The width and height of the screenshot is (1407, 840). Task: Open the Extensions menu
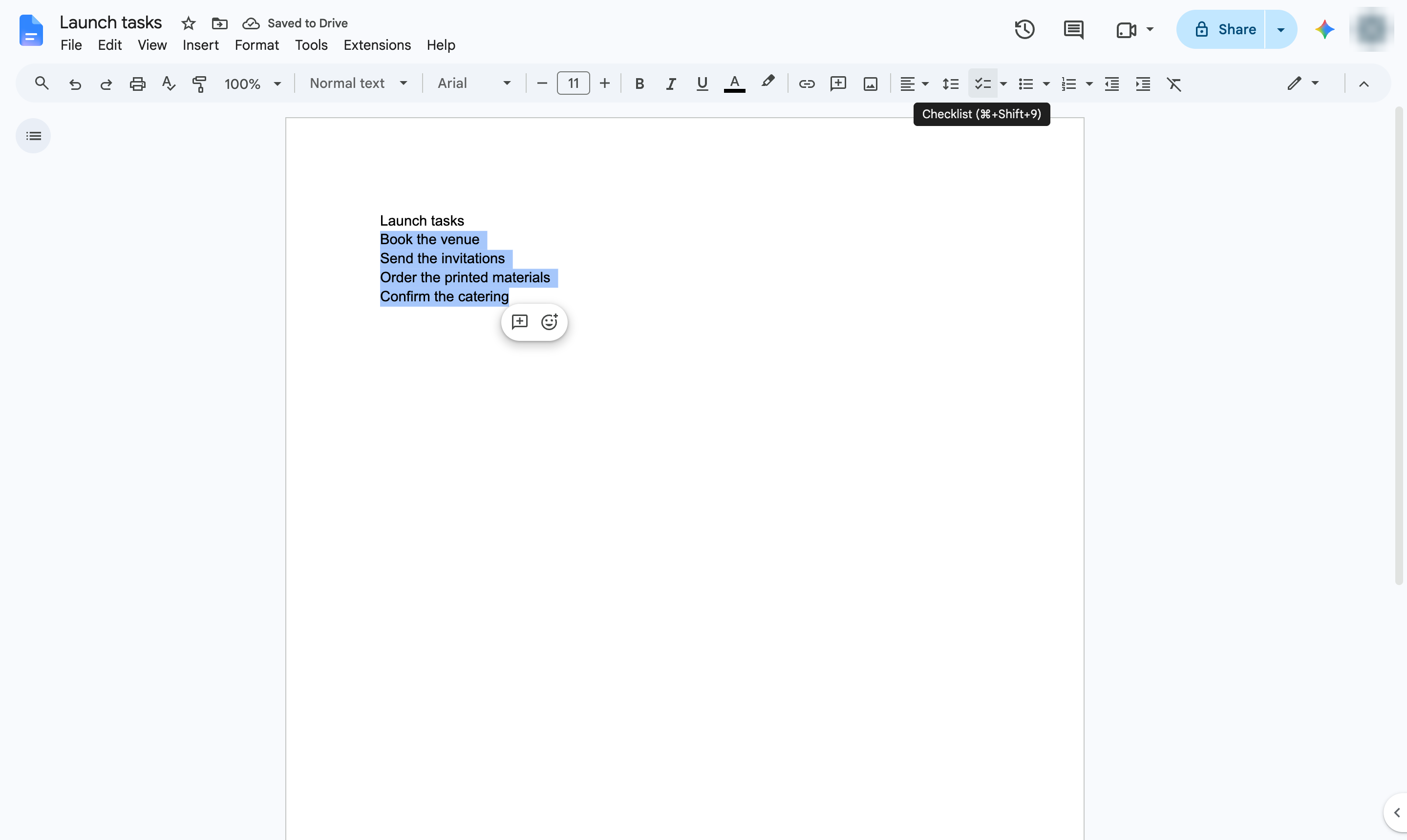pyautogui.click(x=377, y=45)
